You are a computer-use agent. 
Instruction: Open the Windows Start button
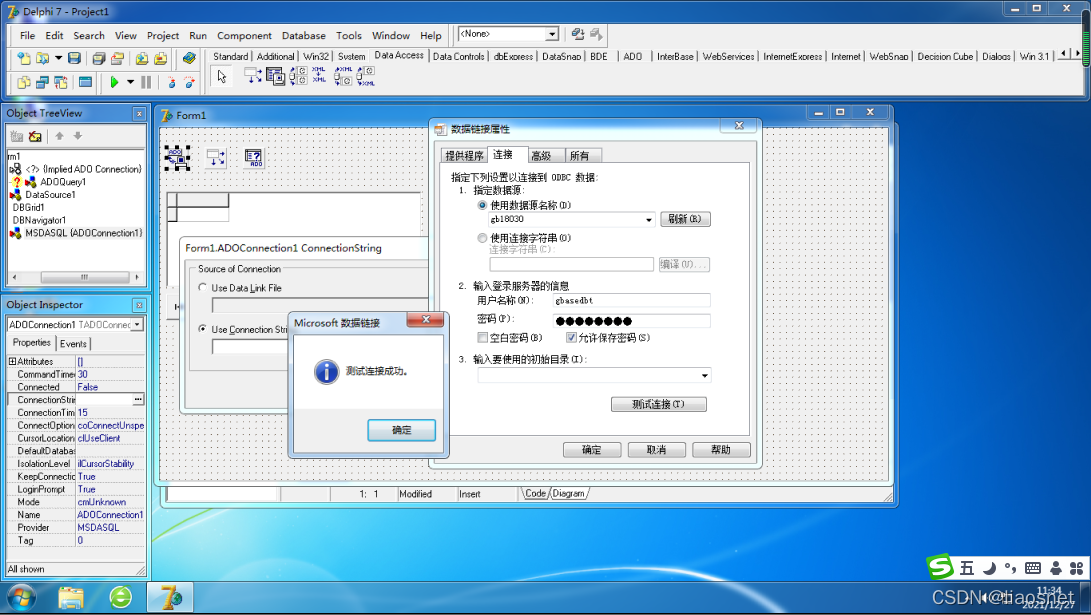[21, 598]
